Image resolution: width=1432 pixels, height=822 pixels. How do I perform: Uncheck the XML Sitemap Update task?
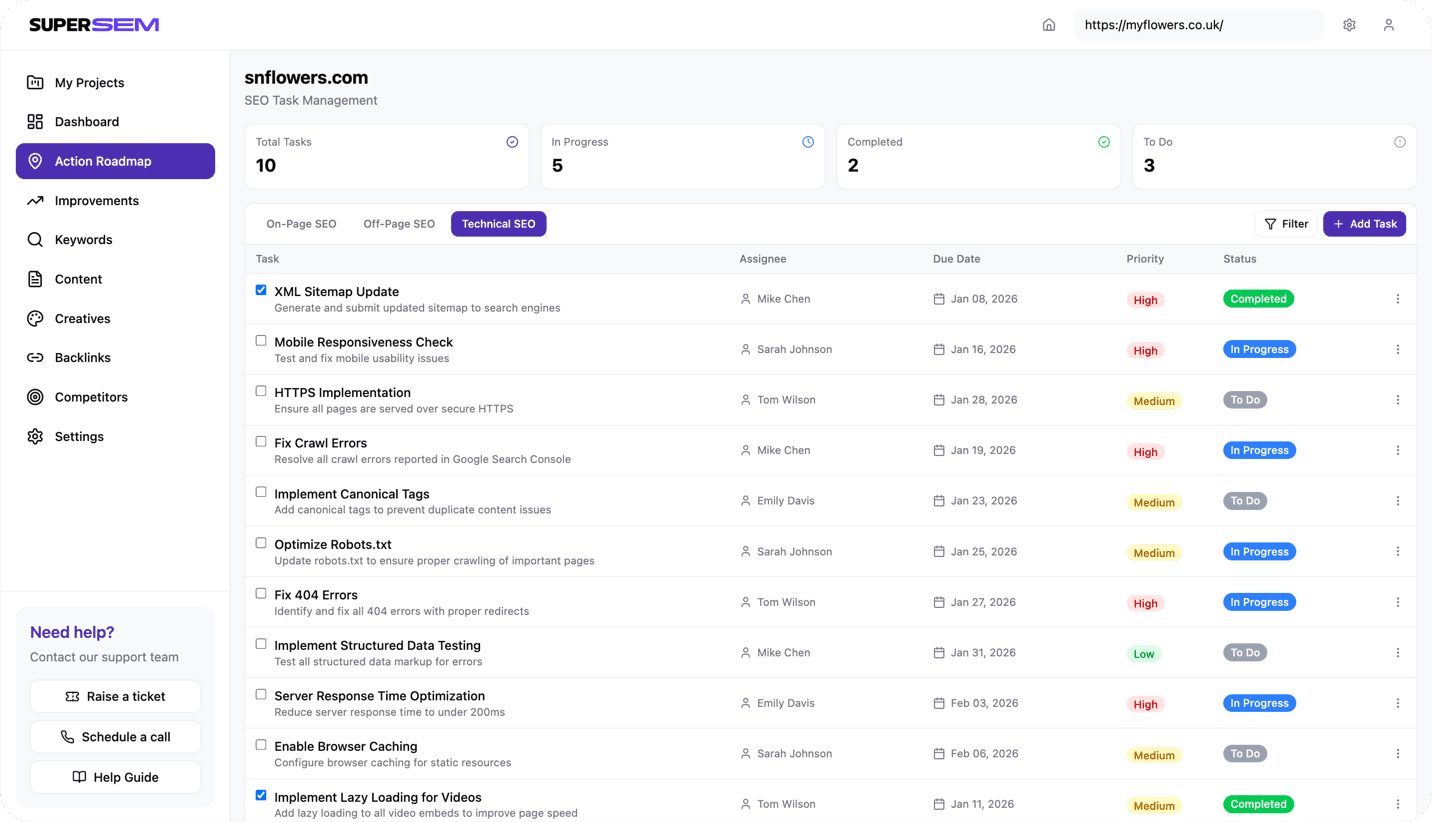click(x=261, y=289)
